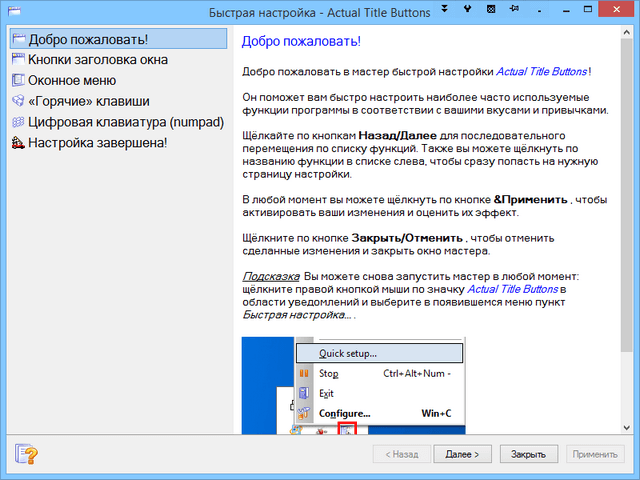Select the «Добро пожаловать!» page in the list

[x=88, y=39]
